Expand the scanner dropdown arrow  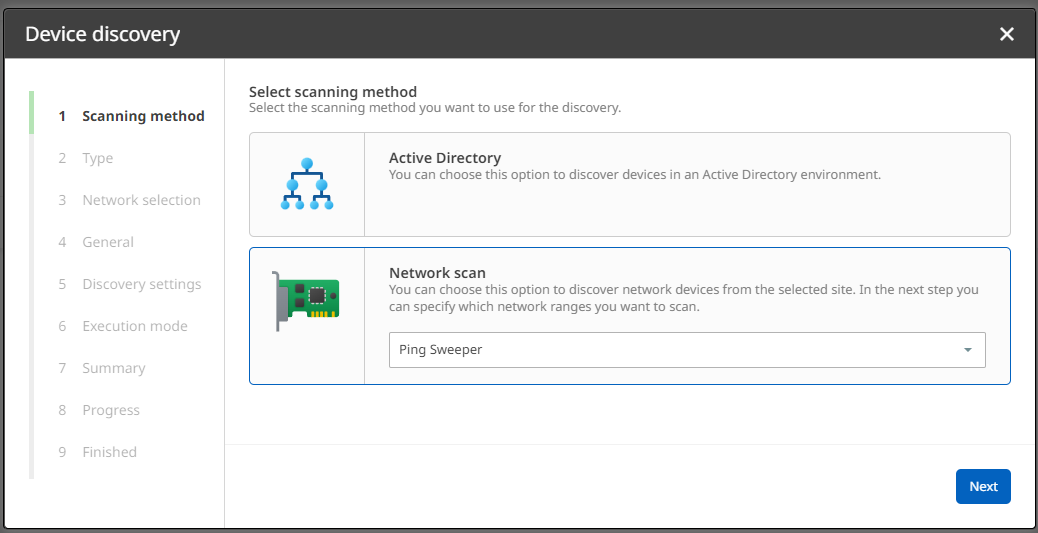click(967, 350)
